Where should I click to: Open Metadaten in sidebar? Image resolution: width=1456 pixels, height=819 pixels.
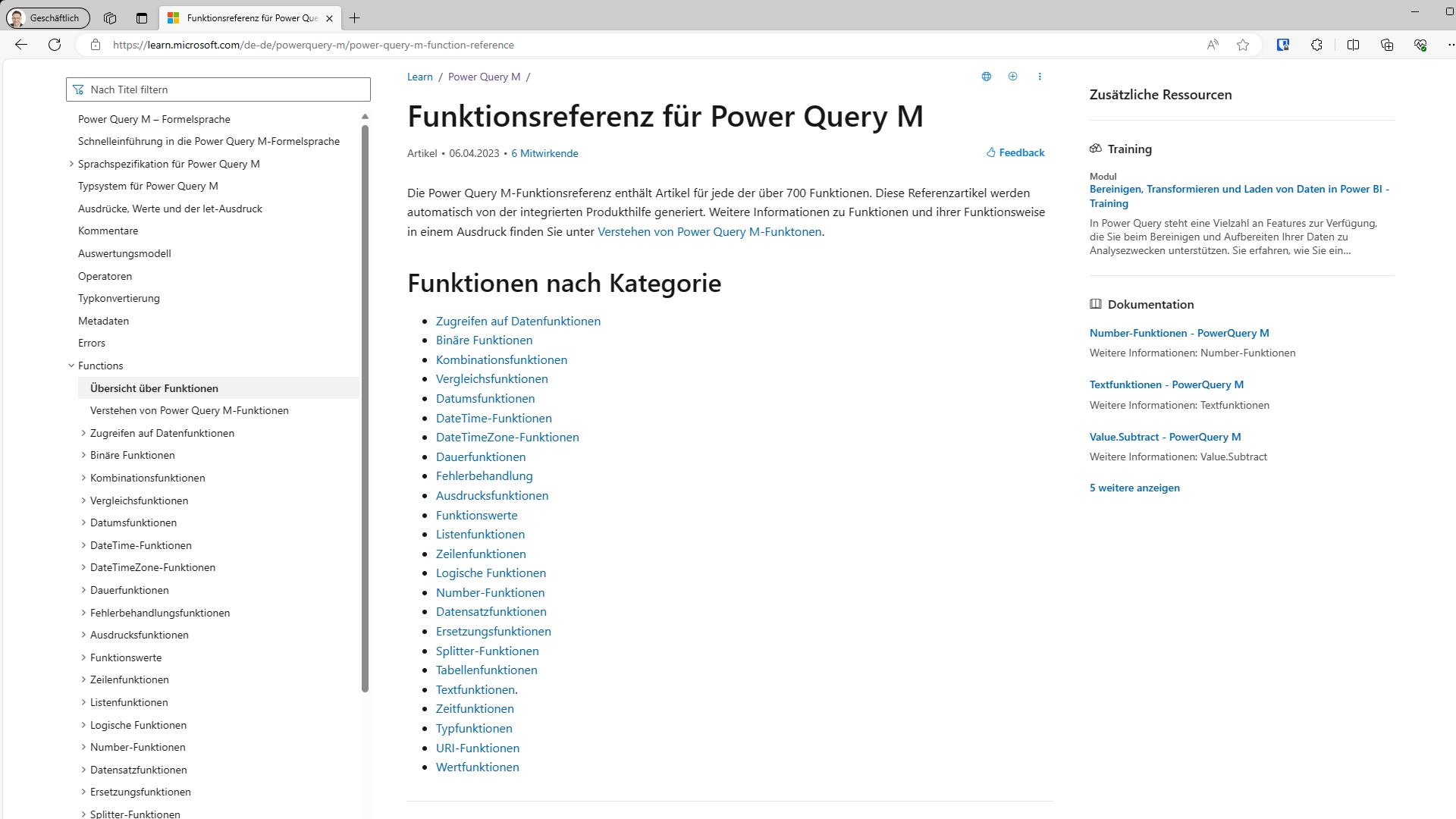pyautogui.click(x=103, y=321)
